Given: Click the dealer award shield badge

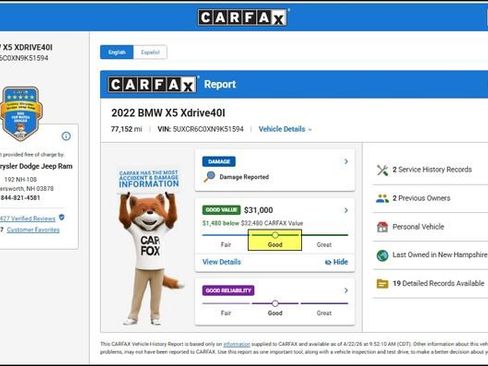Looking at the screenshot, I should 21,113.
